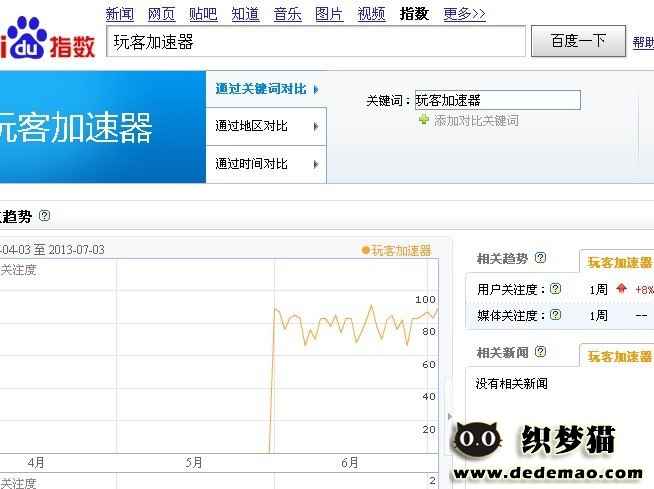Select 玩客加速器 tab in 相关新闻 panel

click(x=619, y=356)
